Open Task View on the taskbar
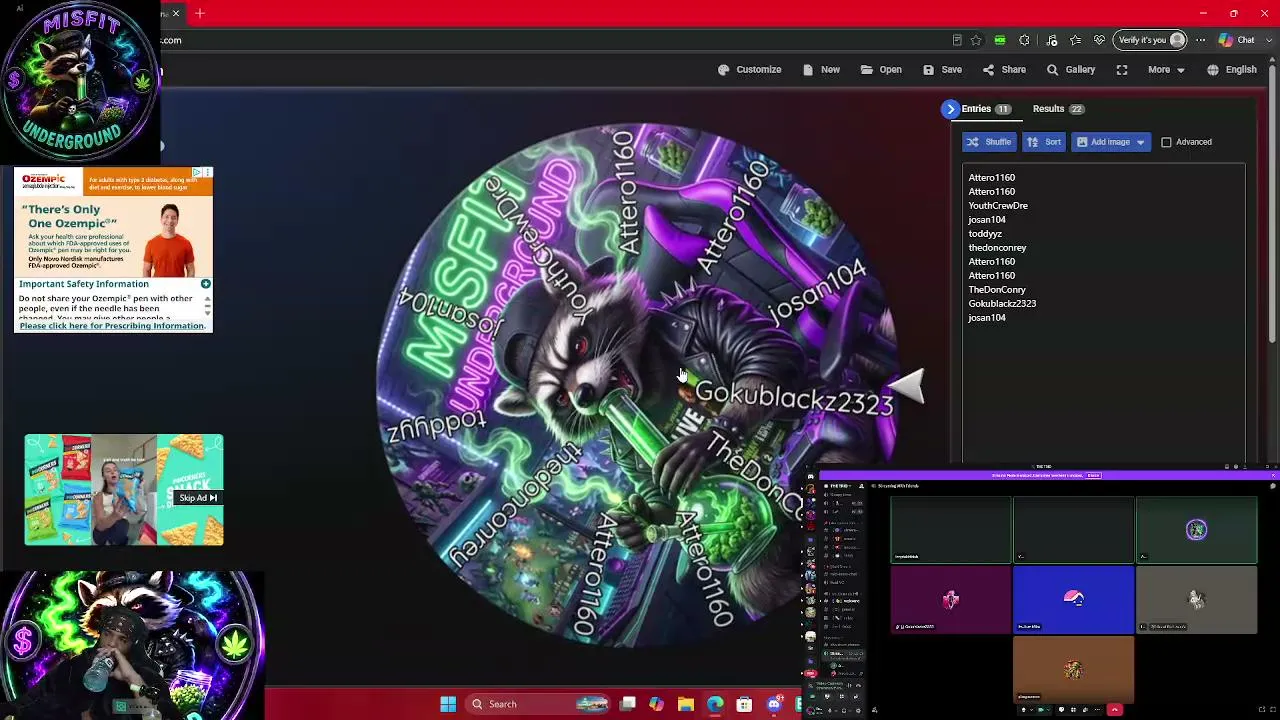 627,704
